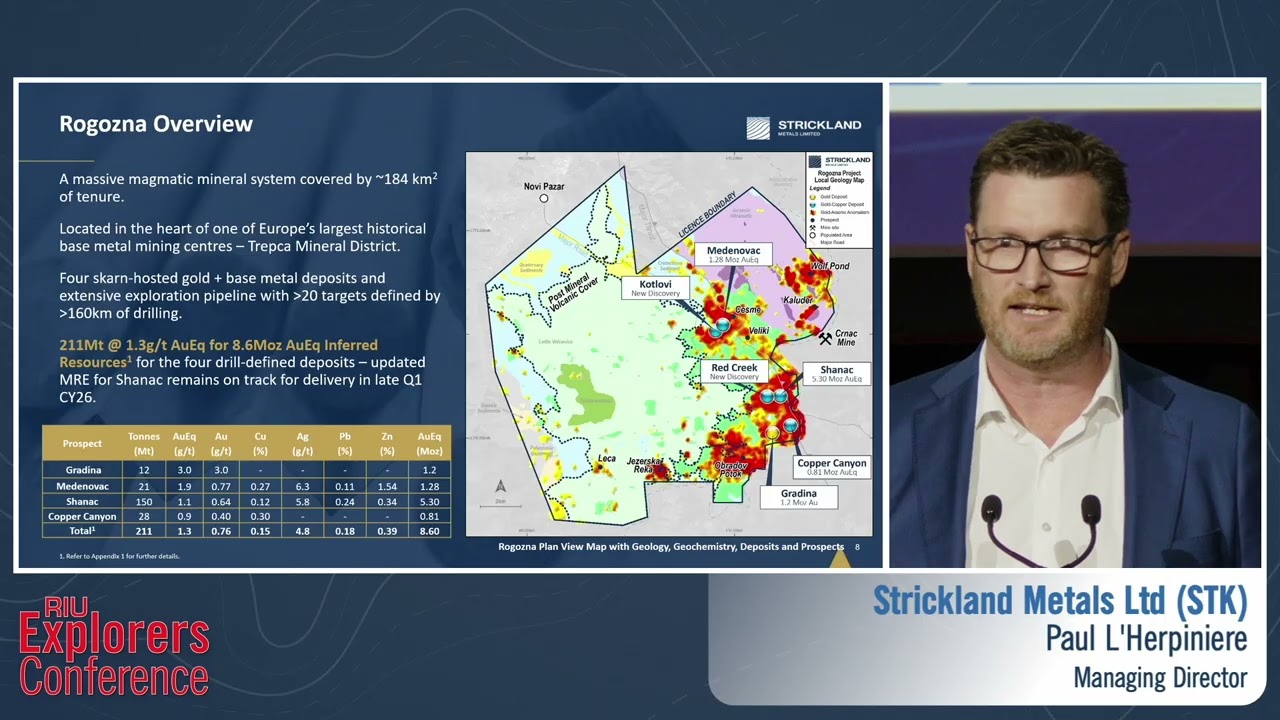This screenshot has height=720, width=1280.
Task: Click the "Licence Boundary" map label
Action: (709, 212)
